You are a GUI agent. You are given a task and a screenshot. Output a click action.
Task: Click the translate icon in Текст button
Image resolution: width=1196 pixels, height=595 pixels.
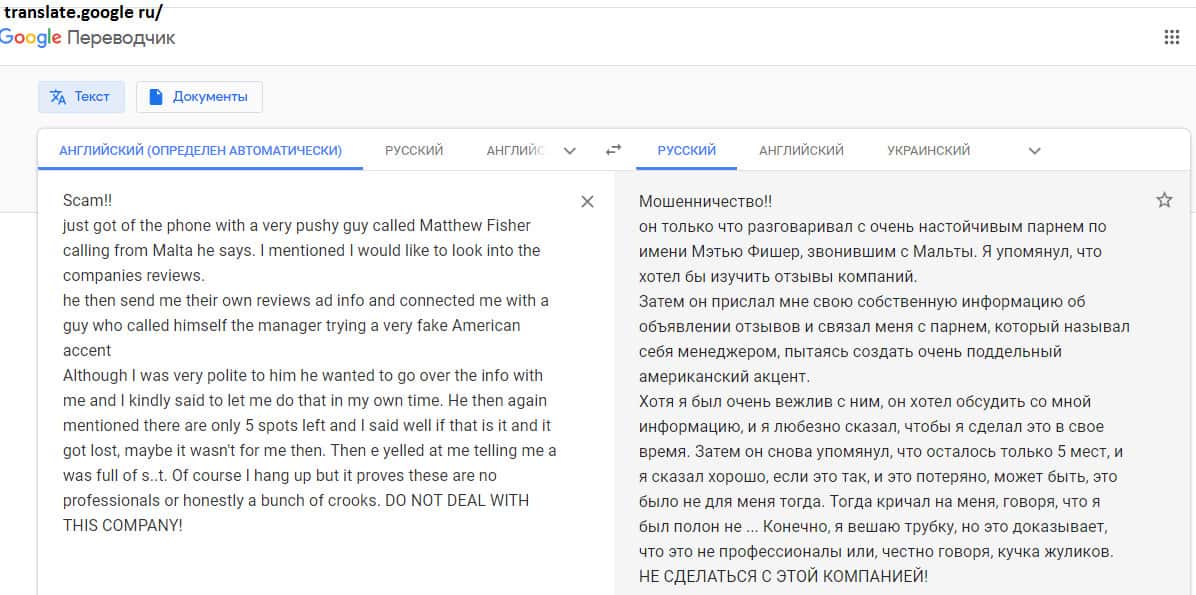(58, 97)
